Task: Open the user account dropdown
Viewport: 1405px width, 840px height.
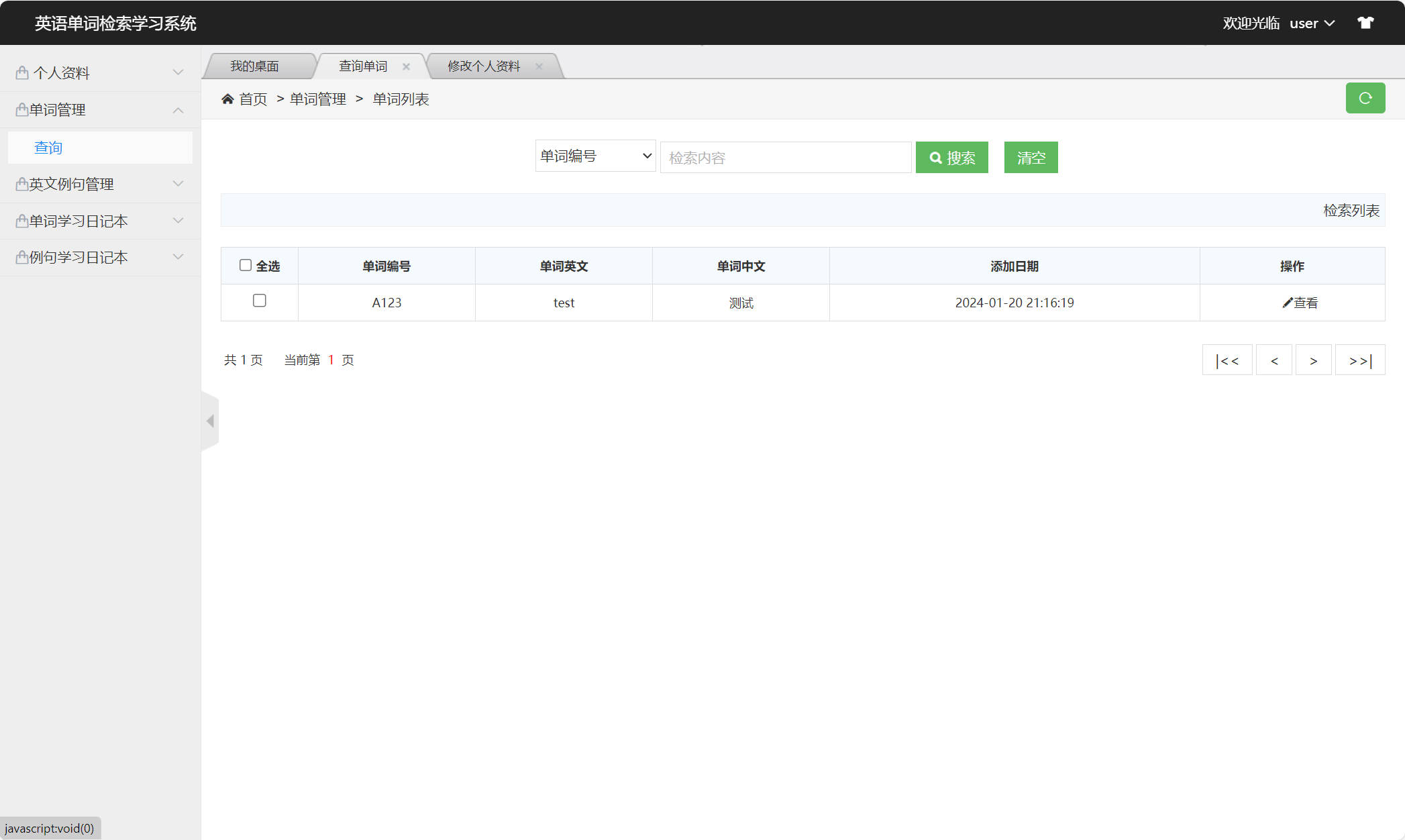Action: click(x=1311, y=23)
